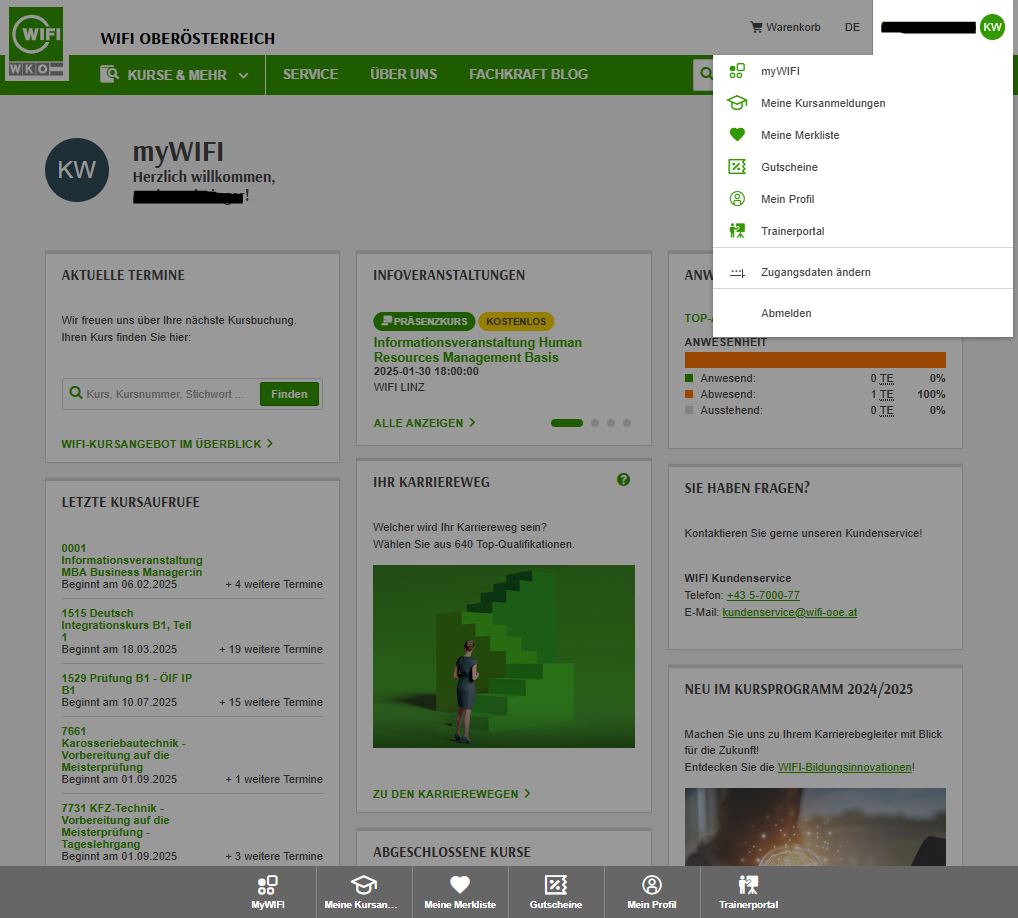
Task: Click '+ 4 weitere Termine' text
Action: pos(274,584)
